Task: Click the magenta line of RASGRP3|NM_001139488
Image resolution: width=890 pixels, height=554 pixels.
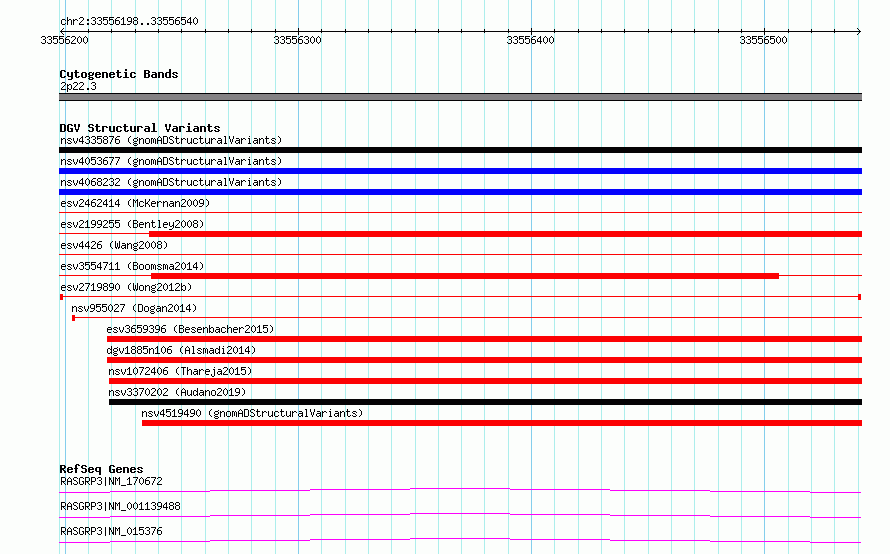Action: coord(460,515)
